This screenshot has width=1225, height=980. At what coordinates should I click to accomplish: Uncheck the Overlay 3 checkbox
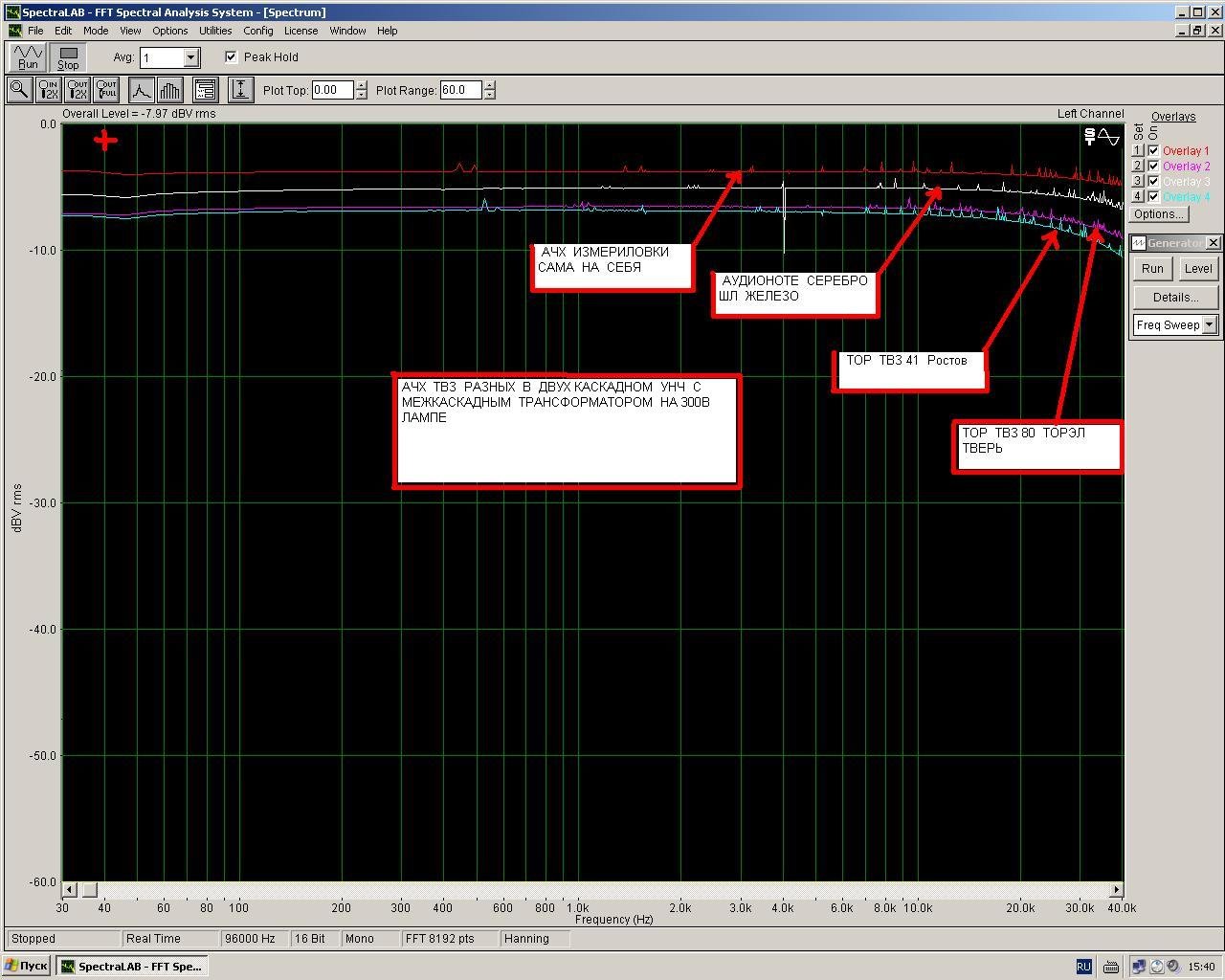click(x=1153, y=181)
